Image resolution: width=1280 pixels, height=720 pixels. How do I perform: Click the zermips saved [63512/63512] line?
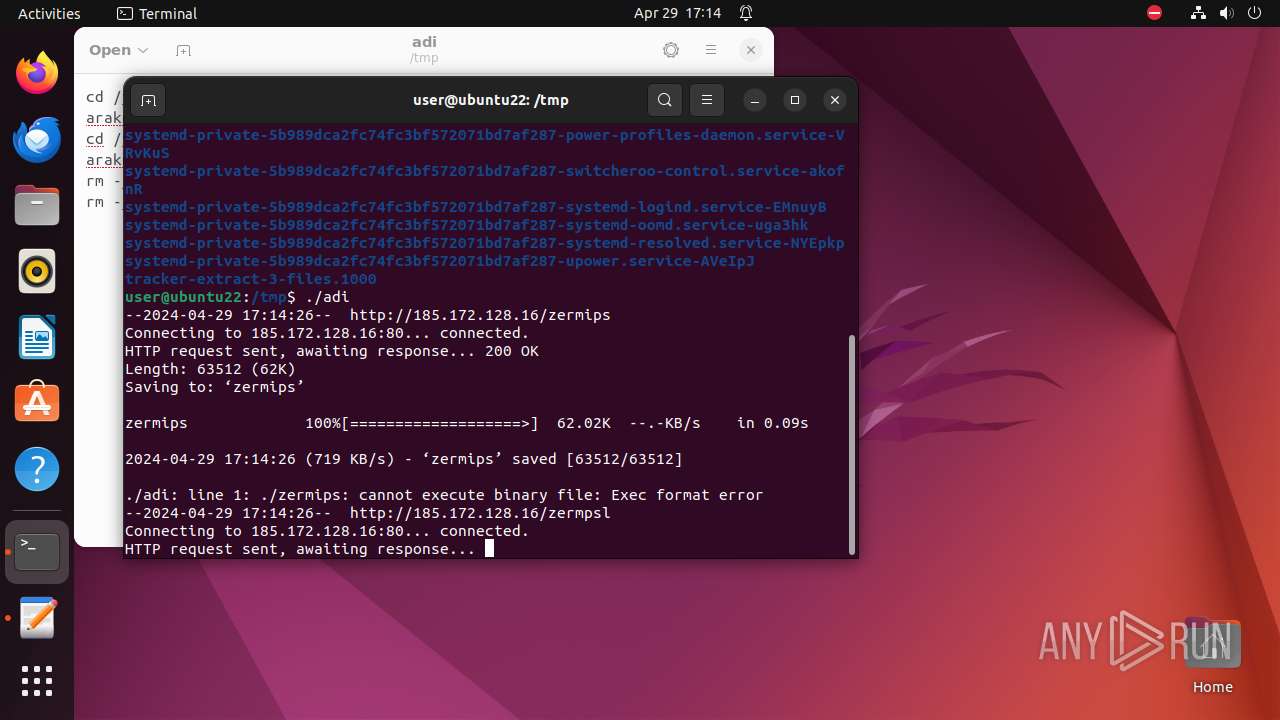pos(404,459)
